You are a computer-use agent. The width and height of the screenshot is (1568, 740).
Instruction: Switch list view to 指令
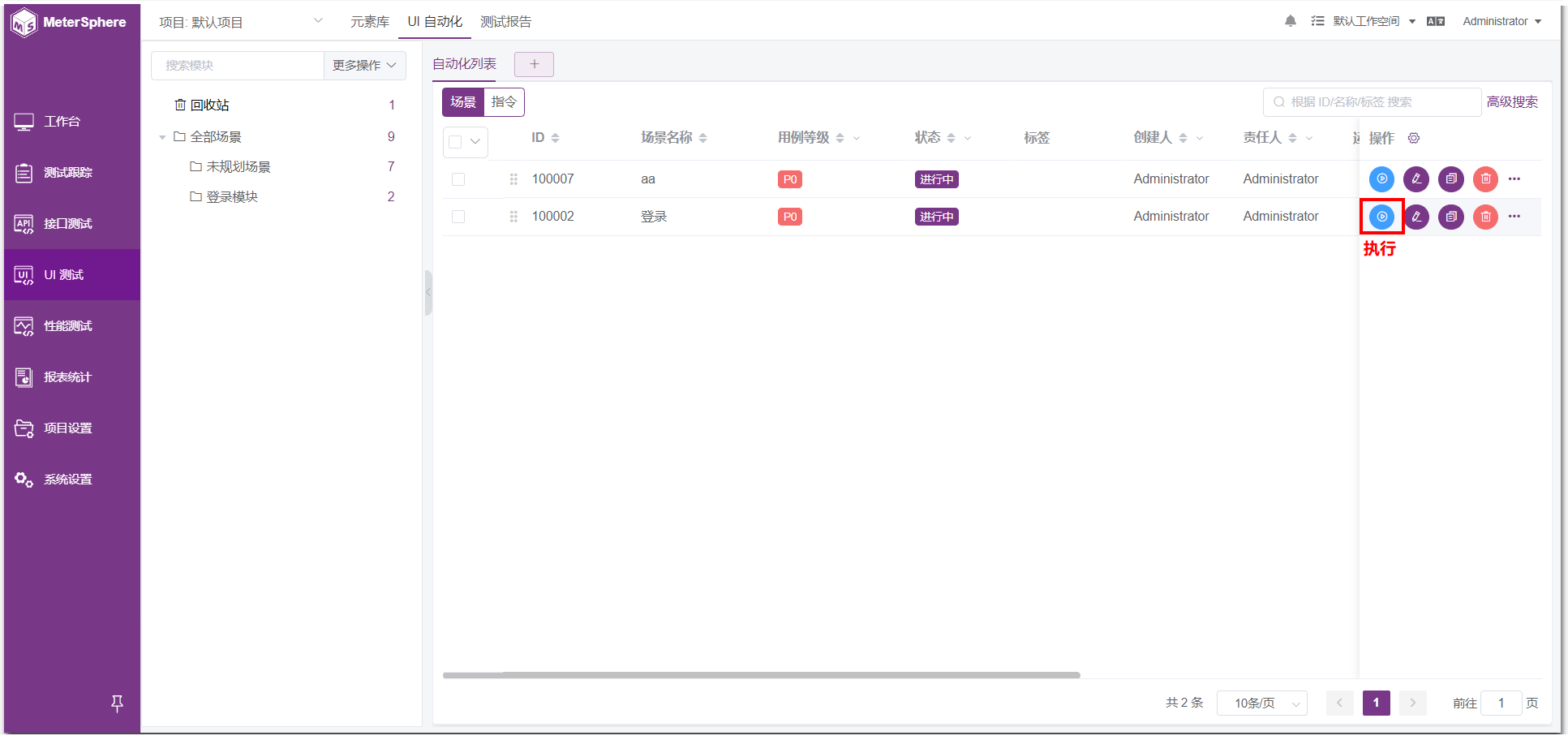(504, 102)
